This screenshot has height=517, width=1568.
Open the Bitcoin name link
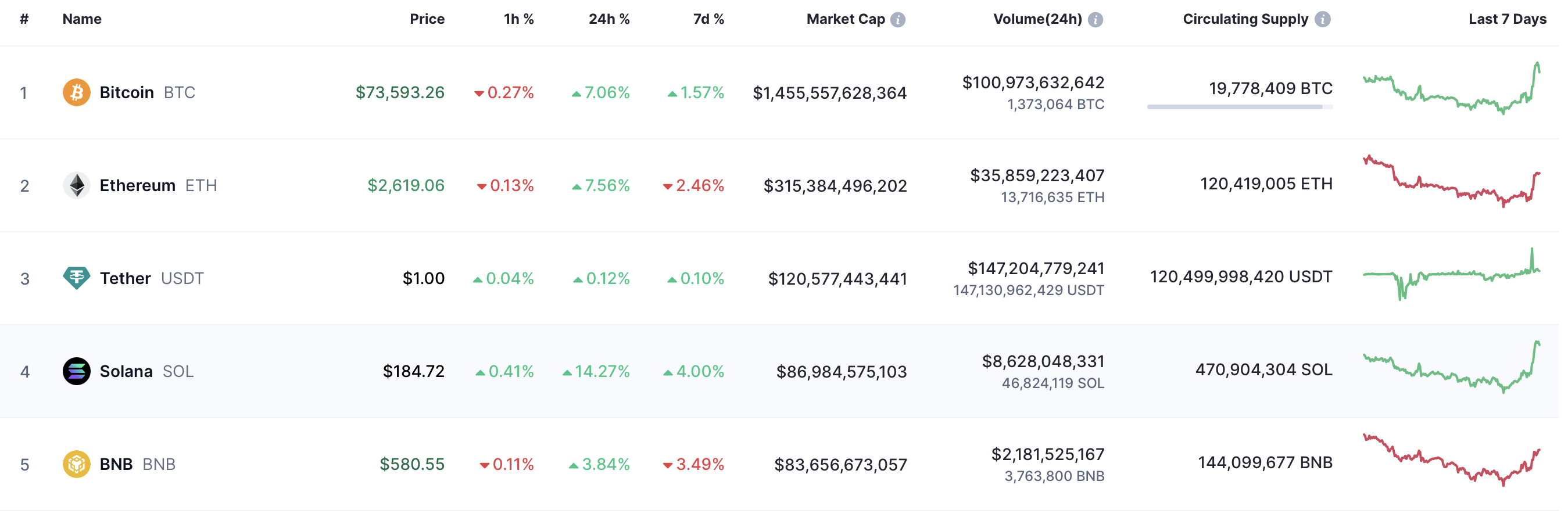click(127, 92)
